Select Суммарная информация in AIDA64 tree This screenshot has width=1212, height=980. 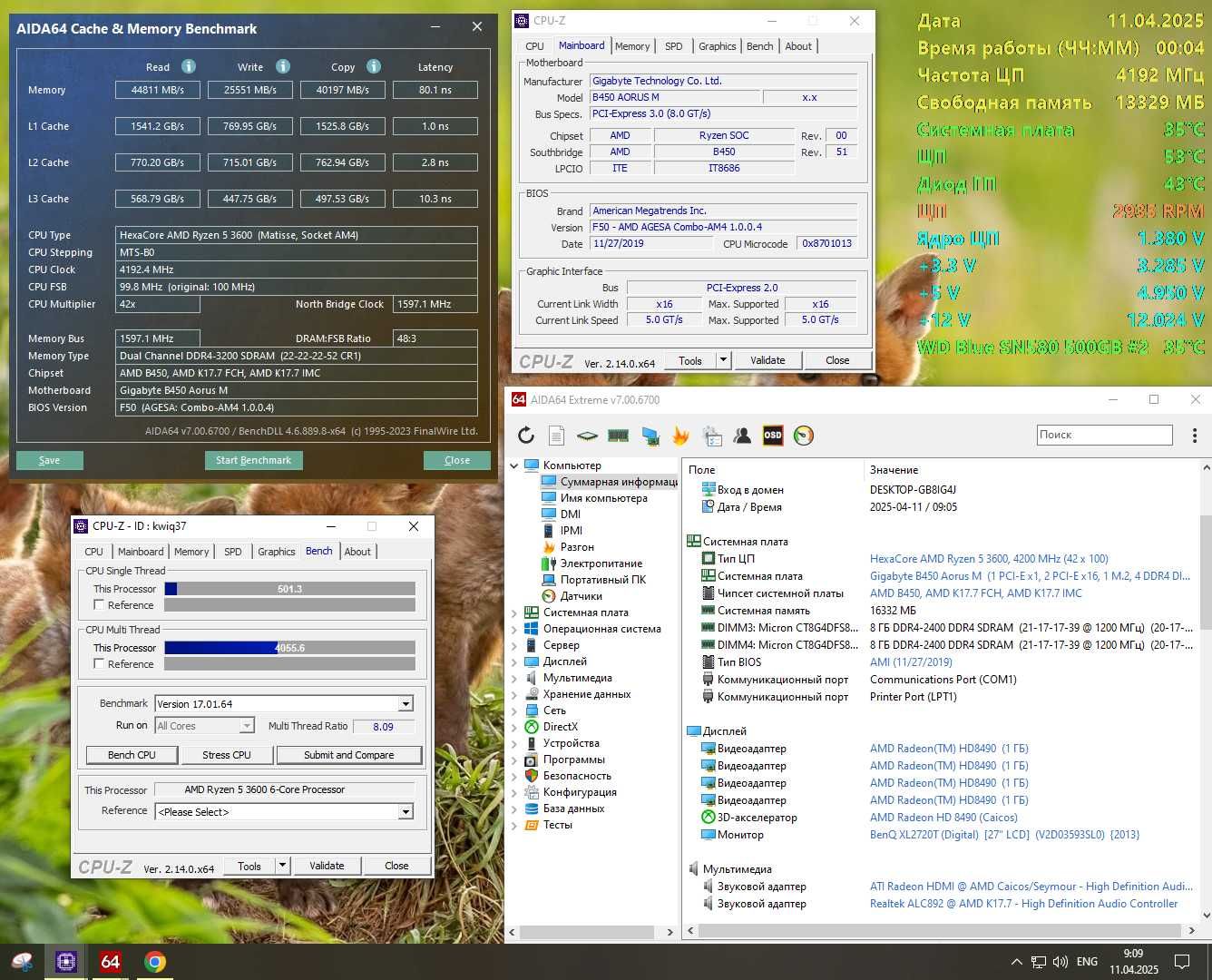(x=619, y=482)
